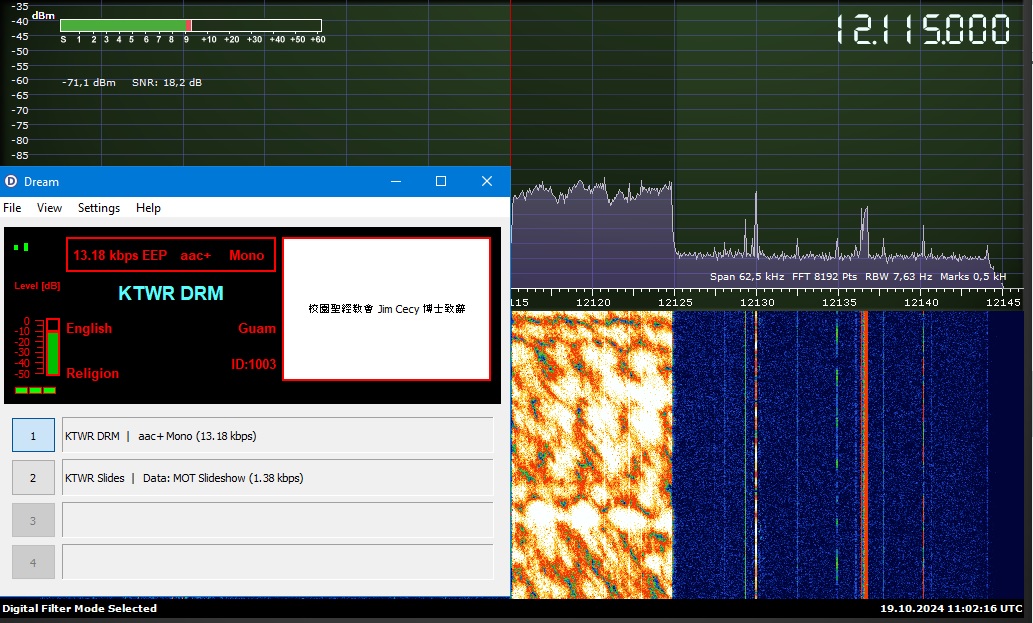The image size is (1033, 623).
Task: Click the S-meter signal strength bar
Action: (x=190, y=26)
